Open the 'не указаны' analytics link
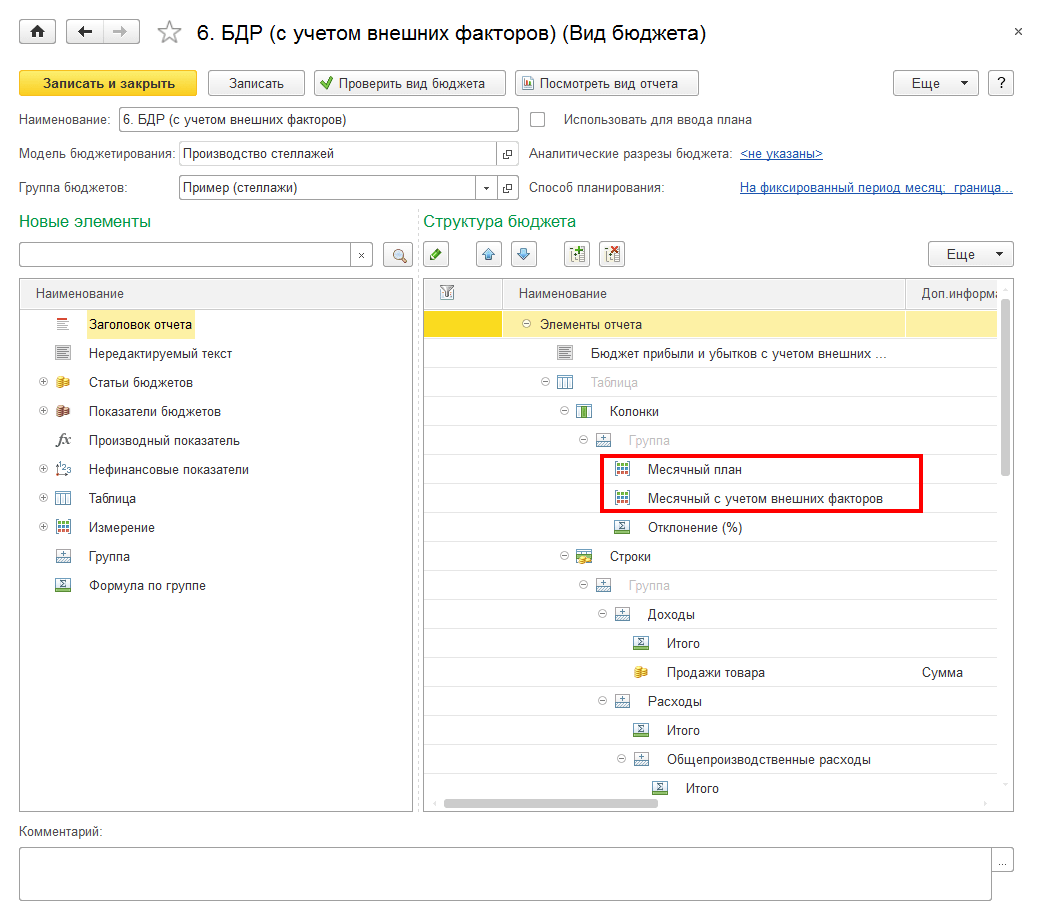The image size is (1040, 915). point(780,154)
